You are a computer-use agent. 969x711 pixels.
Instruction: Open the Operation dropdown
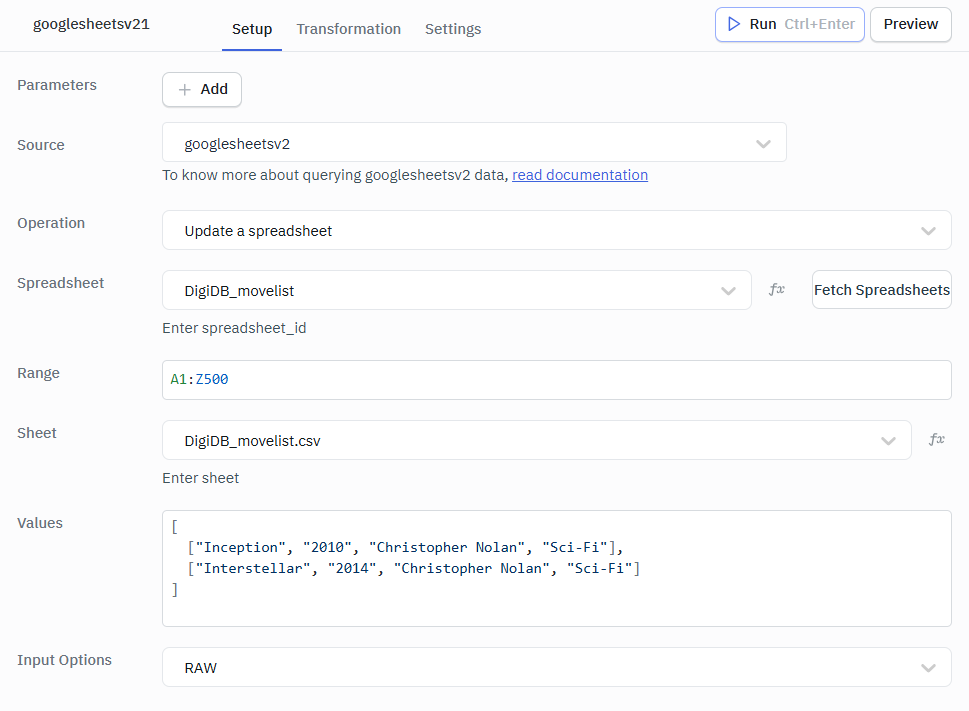pos(556,231)
